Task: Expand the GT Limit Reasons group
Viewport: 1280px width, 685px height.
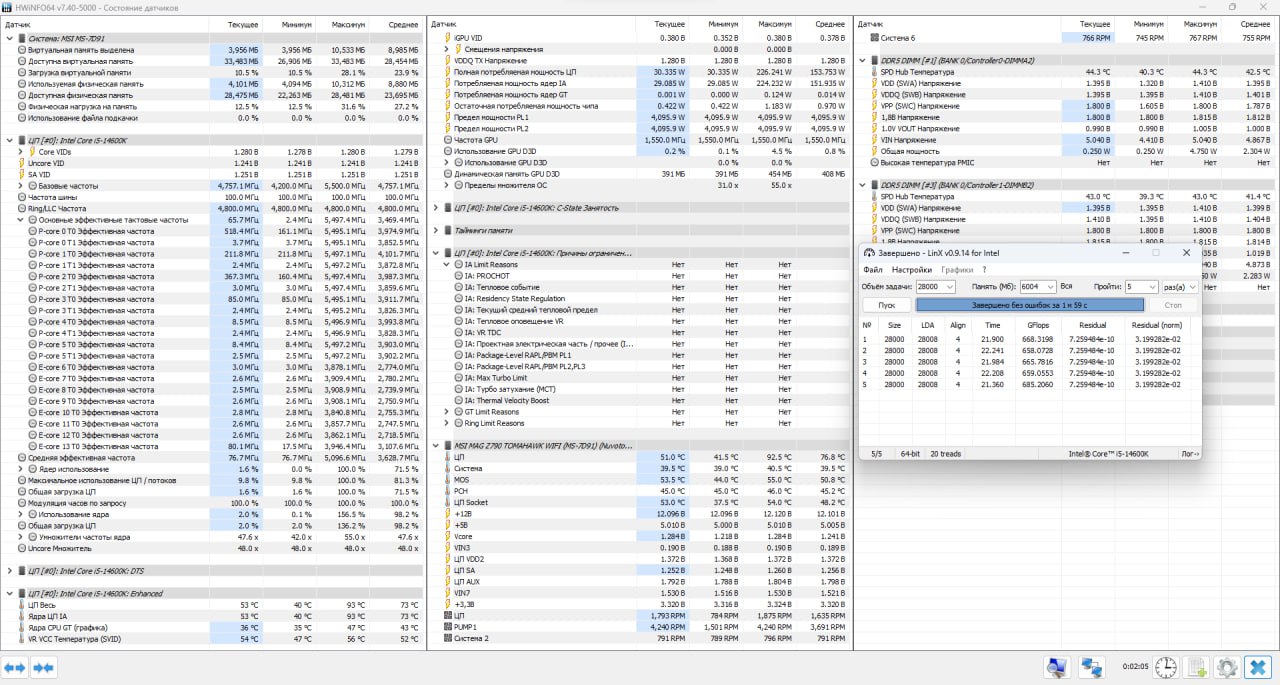Action: [x=447, y=412]
